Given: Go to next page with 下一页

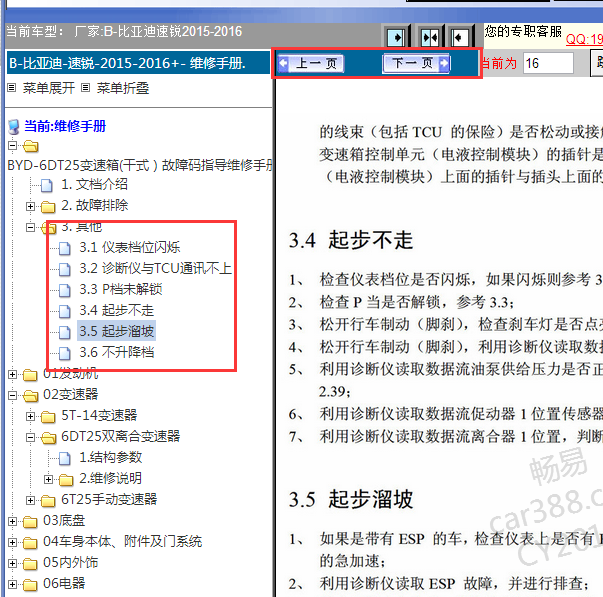Looking at the screenshot, I should [x=416, y=63].
